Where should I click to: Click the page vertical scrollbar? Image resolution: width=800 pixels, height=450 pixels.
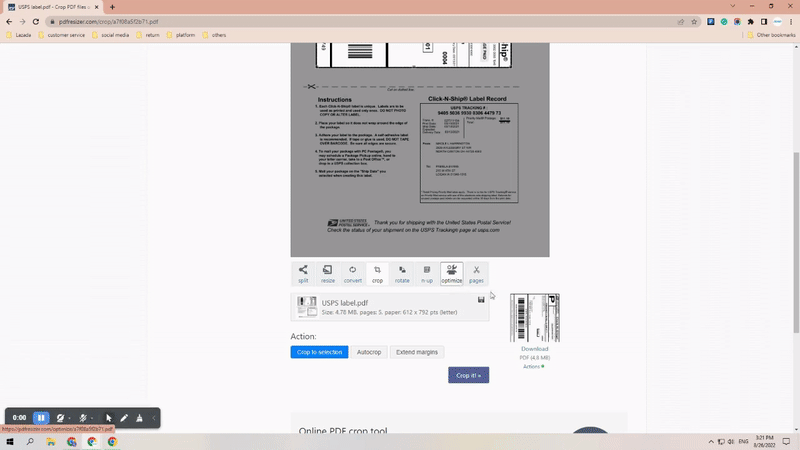click(796, 242)
